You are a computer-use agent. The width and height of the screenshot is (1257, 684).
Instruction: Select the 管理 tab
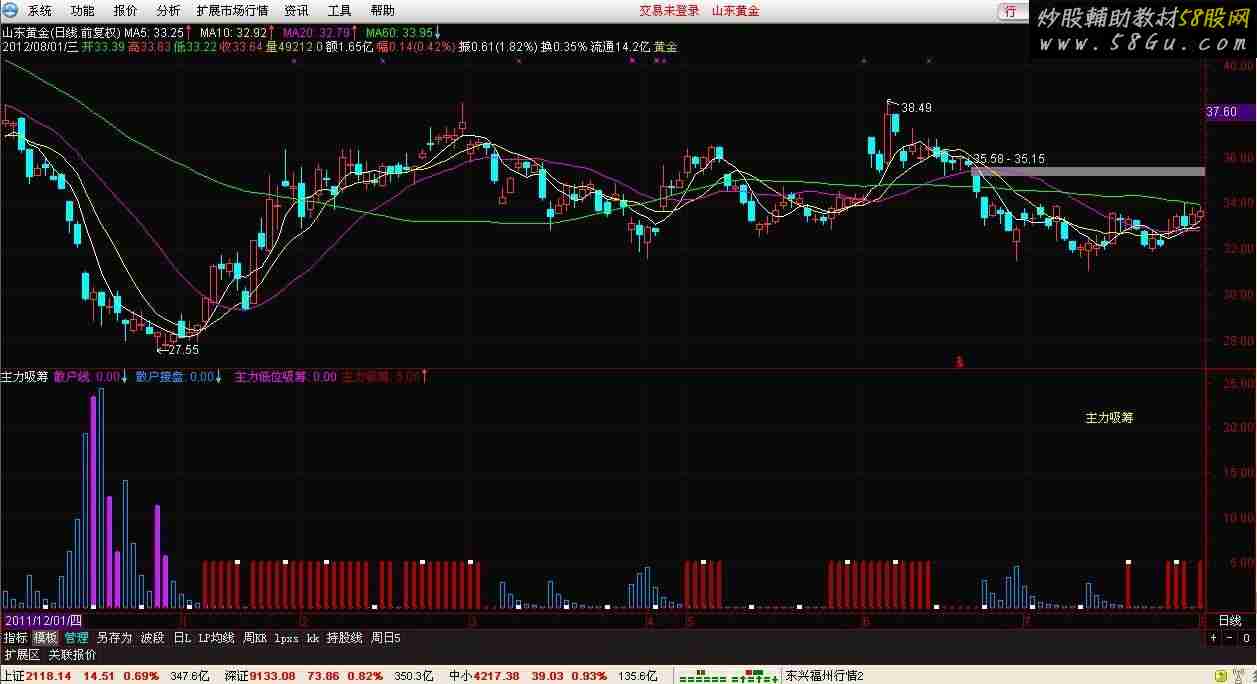click(77, 637)
